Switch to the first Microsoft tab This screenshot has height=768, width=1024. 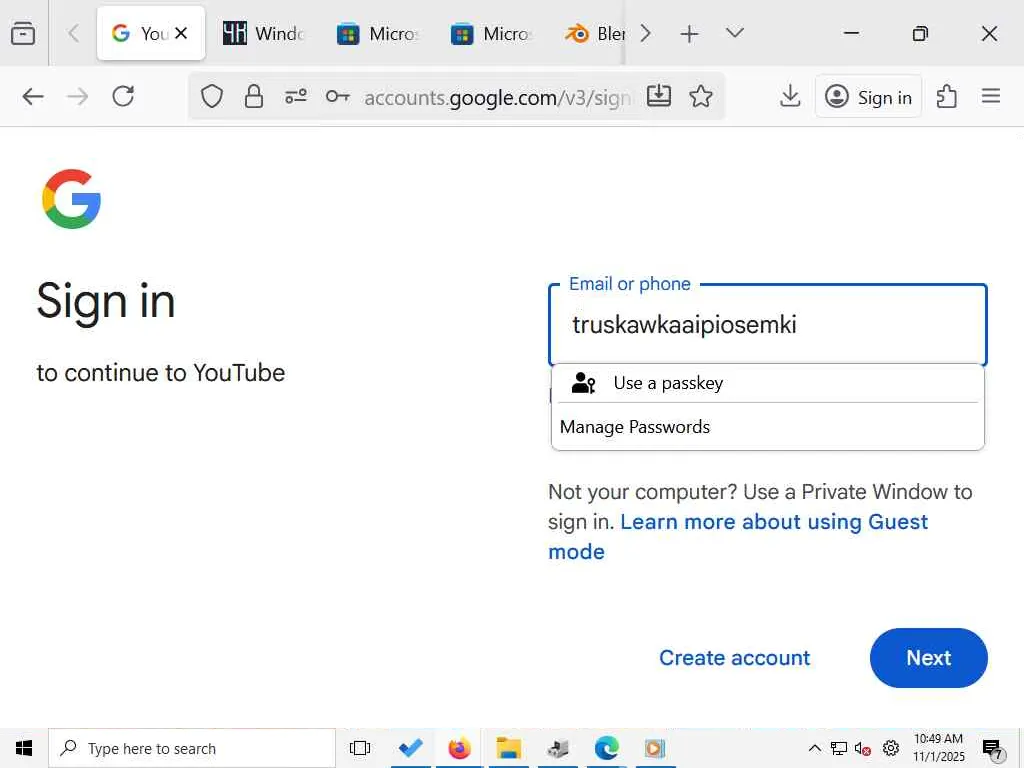377,33
